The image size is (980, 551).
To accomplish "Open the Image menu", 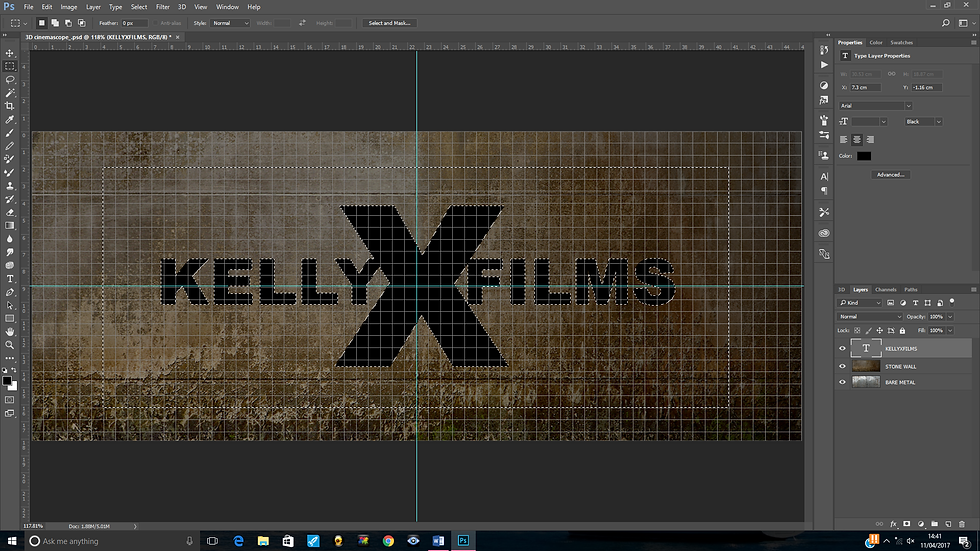I will click(x=69, y=7).
